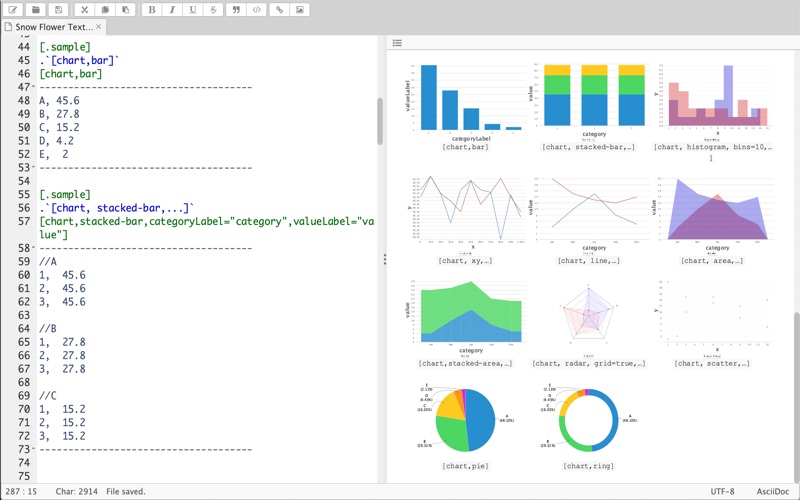Select the stacked-bar chart preview image

[x=588, y=101]
